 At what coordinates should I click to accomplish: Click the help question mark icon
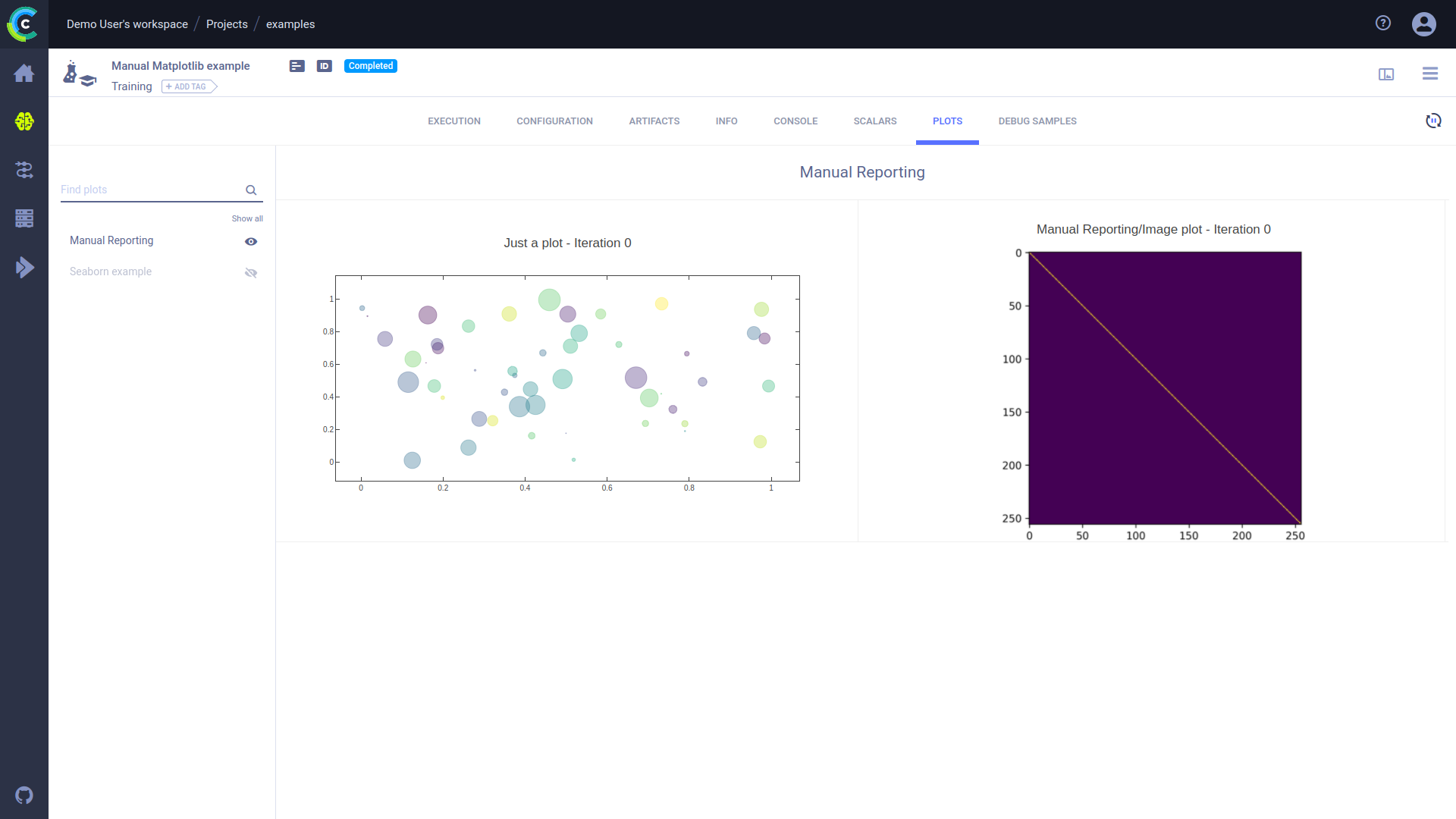(1383, 24)
